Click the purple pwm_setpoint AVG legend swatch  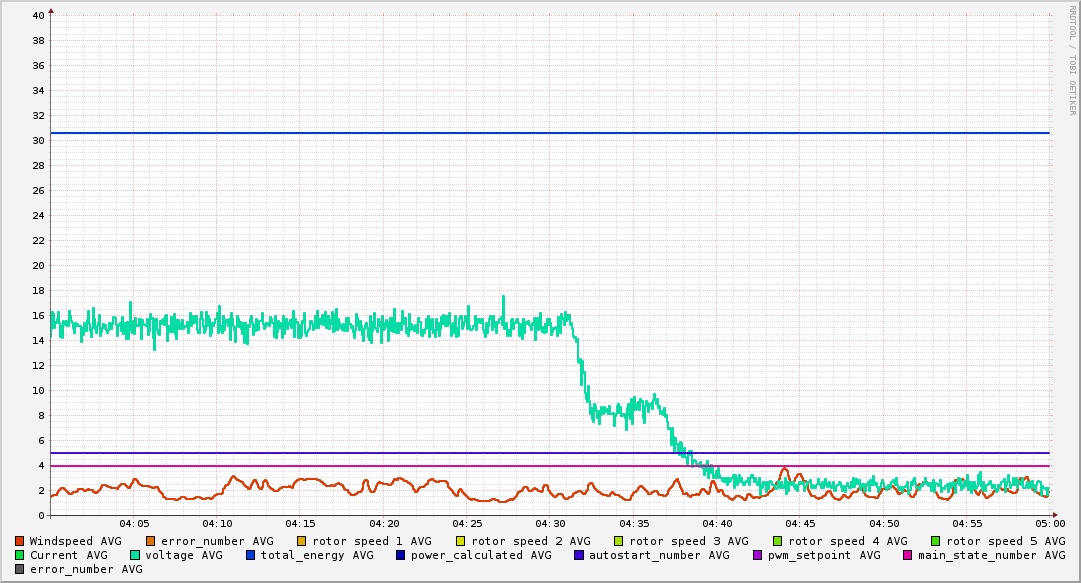757,555
